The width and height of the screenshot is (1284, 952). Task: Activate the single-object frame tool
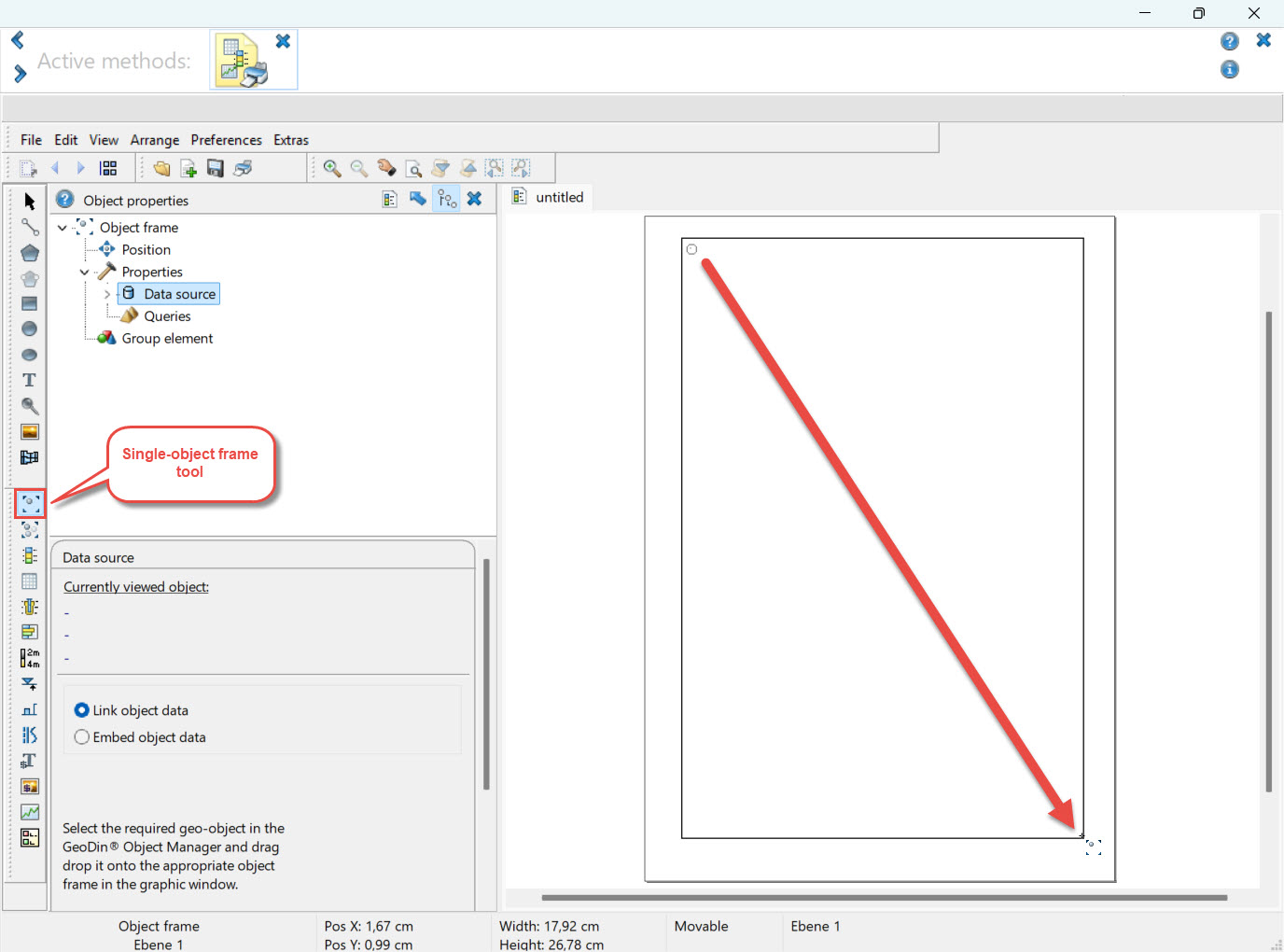point(30,504)
